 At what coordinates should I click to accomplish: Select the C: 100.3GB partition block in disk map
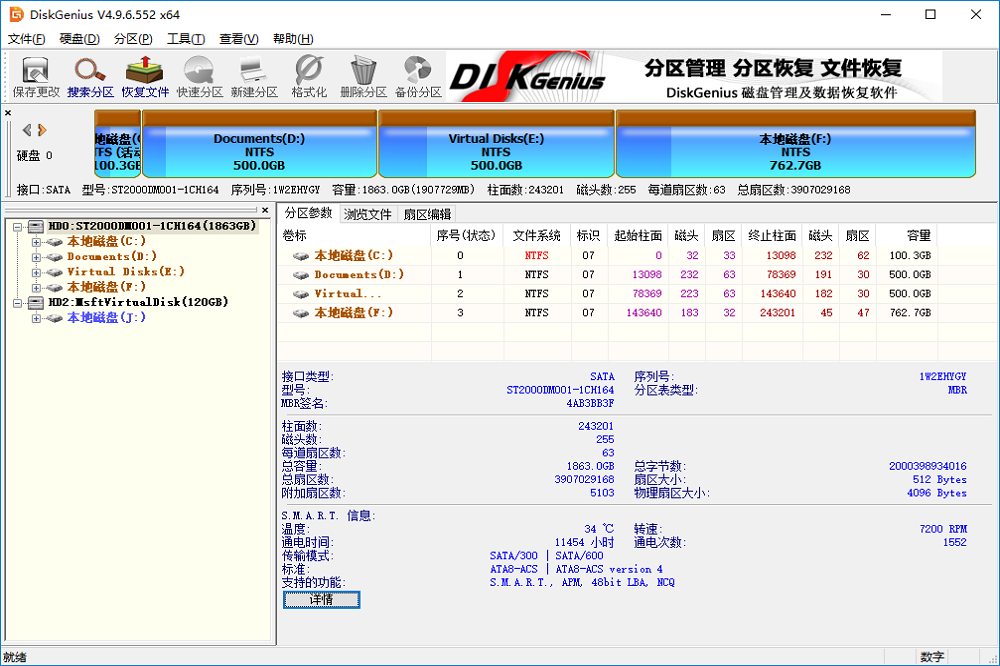tap(117, 144)
